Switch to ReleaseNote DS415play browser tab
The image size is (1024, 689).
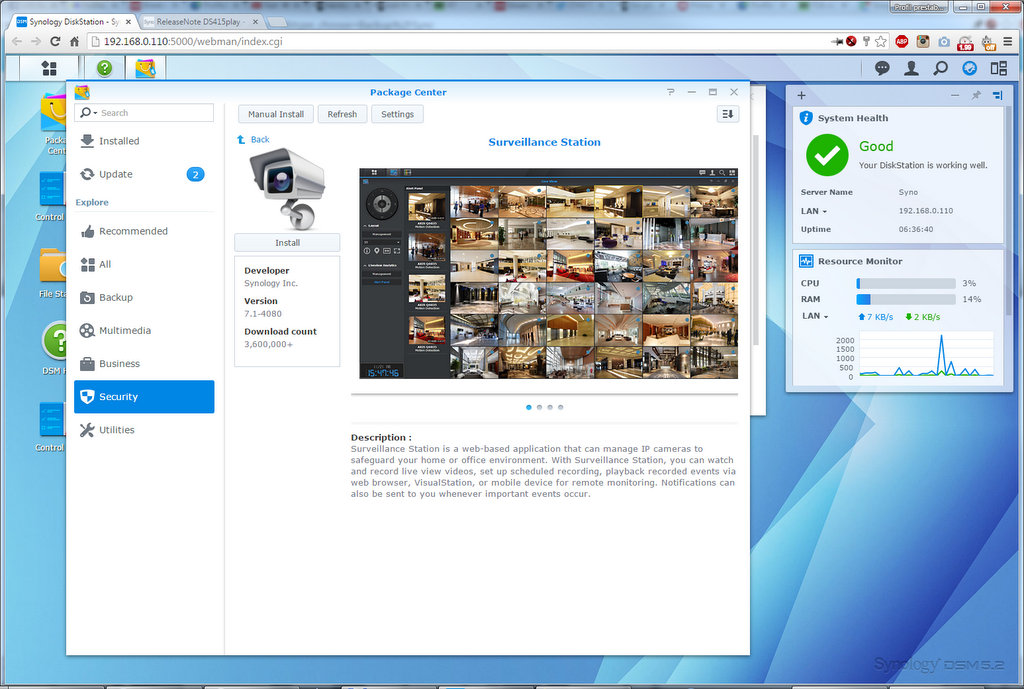click(x=200, y=22)
